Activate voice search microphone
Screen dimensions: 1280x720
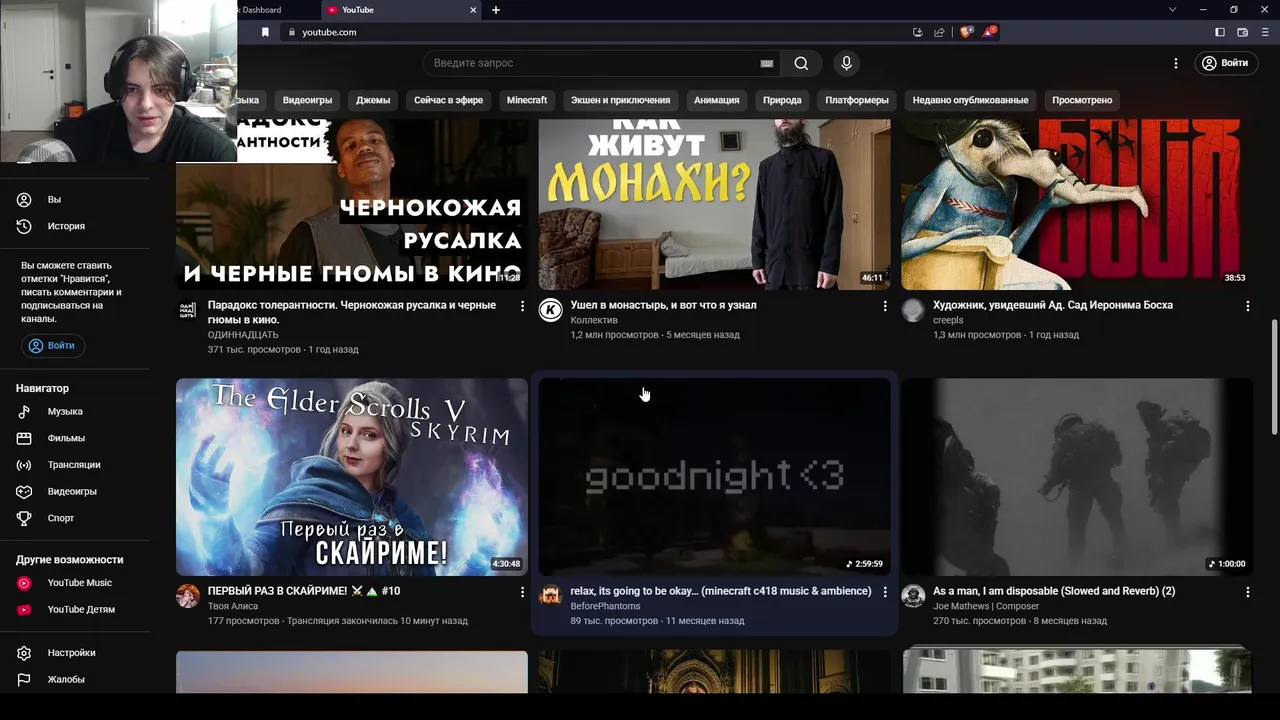pos(846,63)
